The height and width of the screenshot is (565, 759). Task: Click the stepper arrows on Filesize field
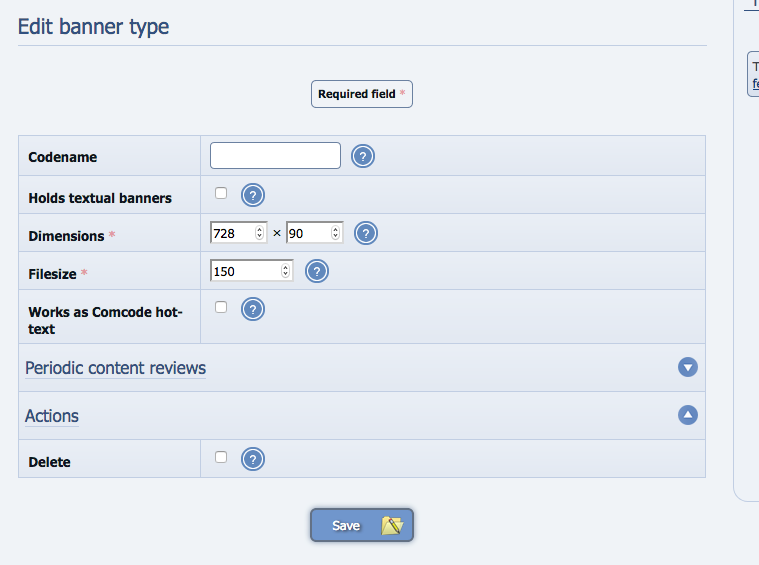coord(287,271)
